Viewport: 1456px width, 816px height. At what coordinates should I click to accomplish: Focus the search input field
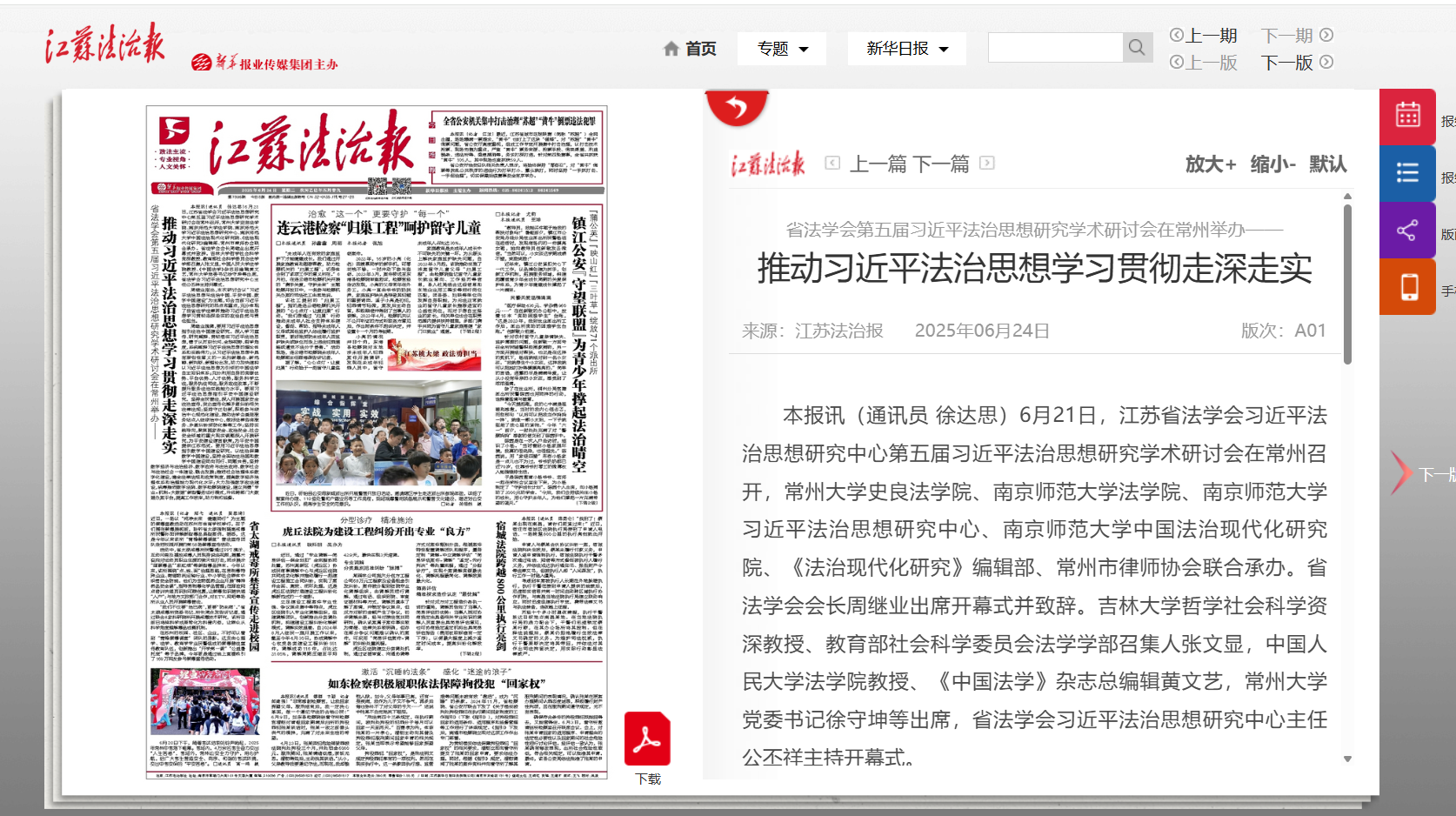(1056, 48)
